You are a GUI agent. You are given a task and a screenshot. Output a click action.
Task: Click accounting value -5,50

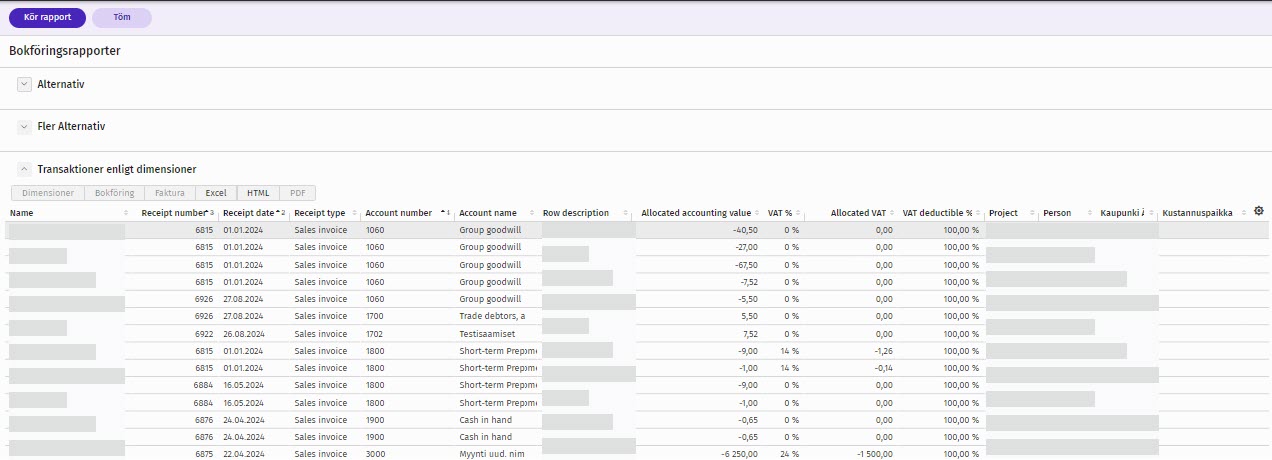[747, 299]
